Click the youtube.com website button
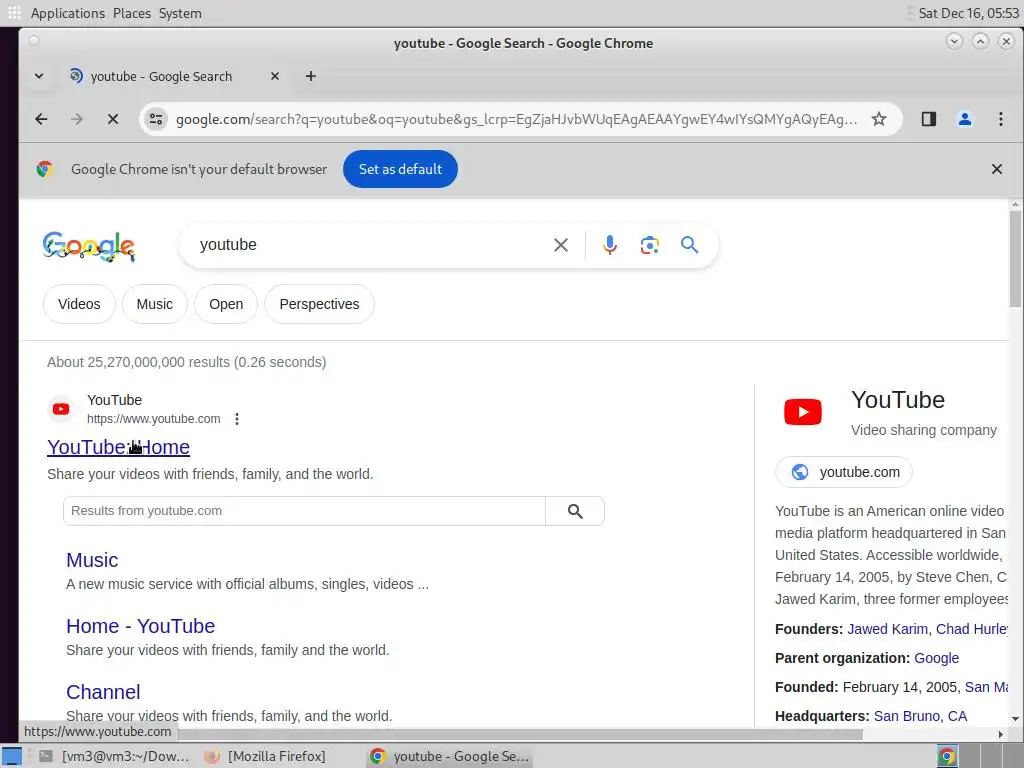The height and width of the screenshot is (768, 1024). pyautogui.click(x=844, y=472)
